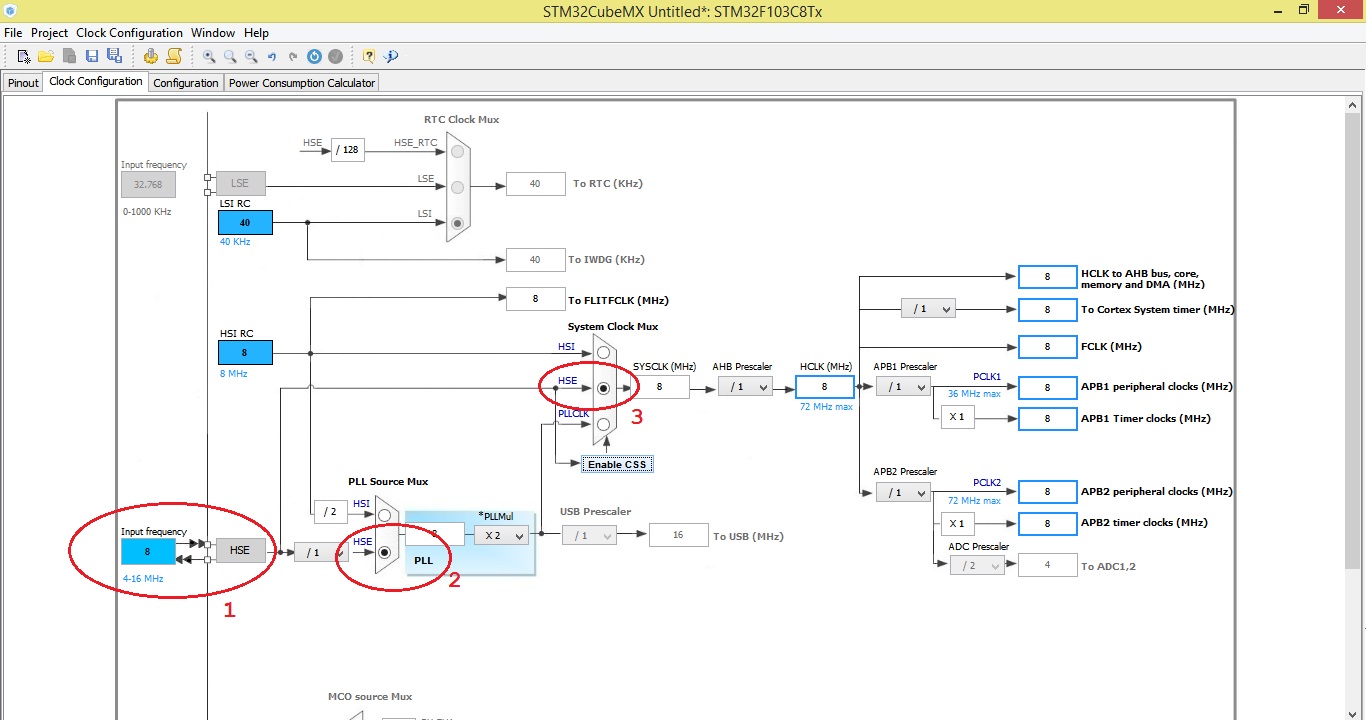
Task: Zoom in on the clock diagram
Action: click(209, 57)
